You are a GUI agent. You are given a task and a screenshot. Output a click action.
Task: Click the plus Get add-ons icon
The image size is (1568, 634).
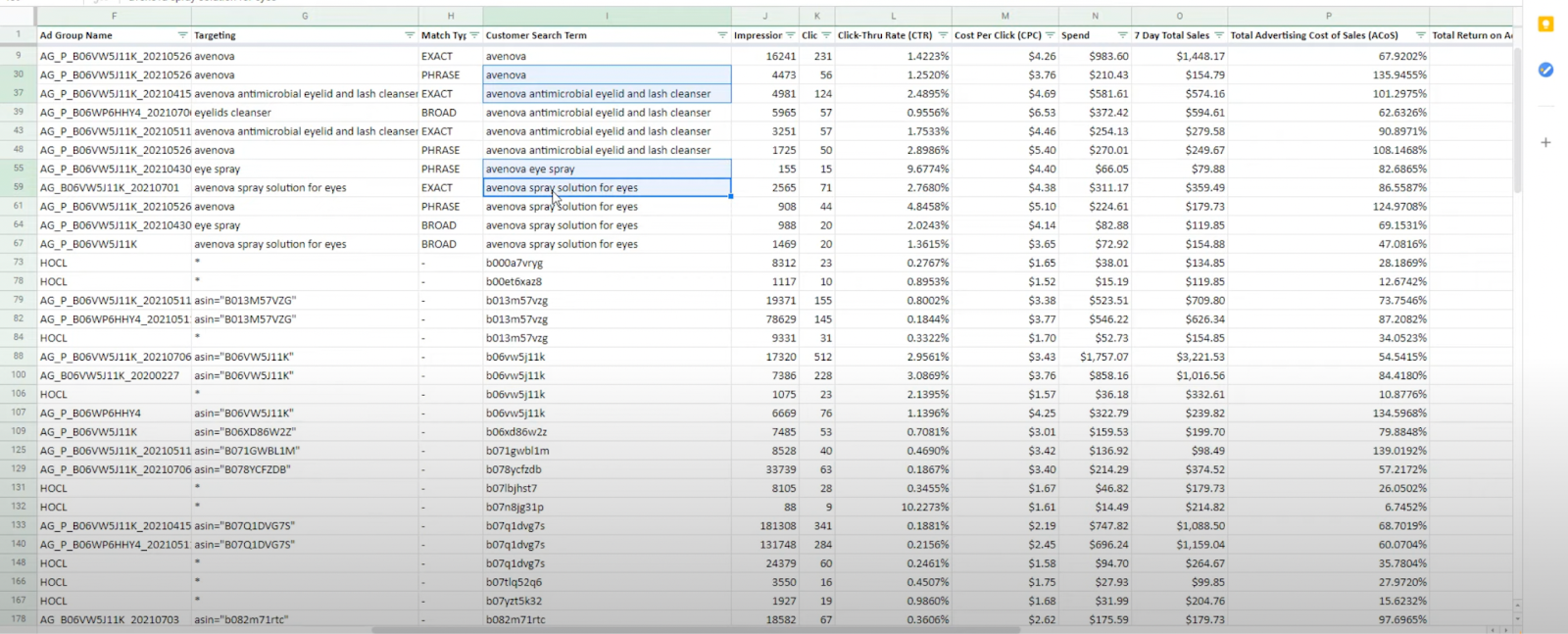pos(1545,142)
